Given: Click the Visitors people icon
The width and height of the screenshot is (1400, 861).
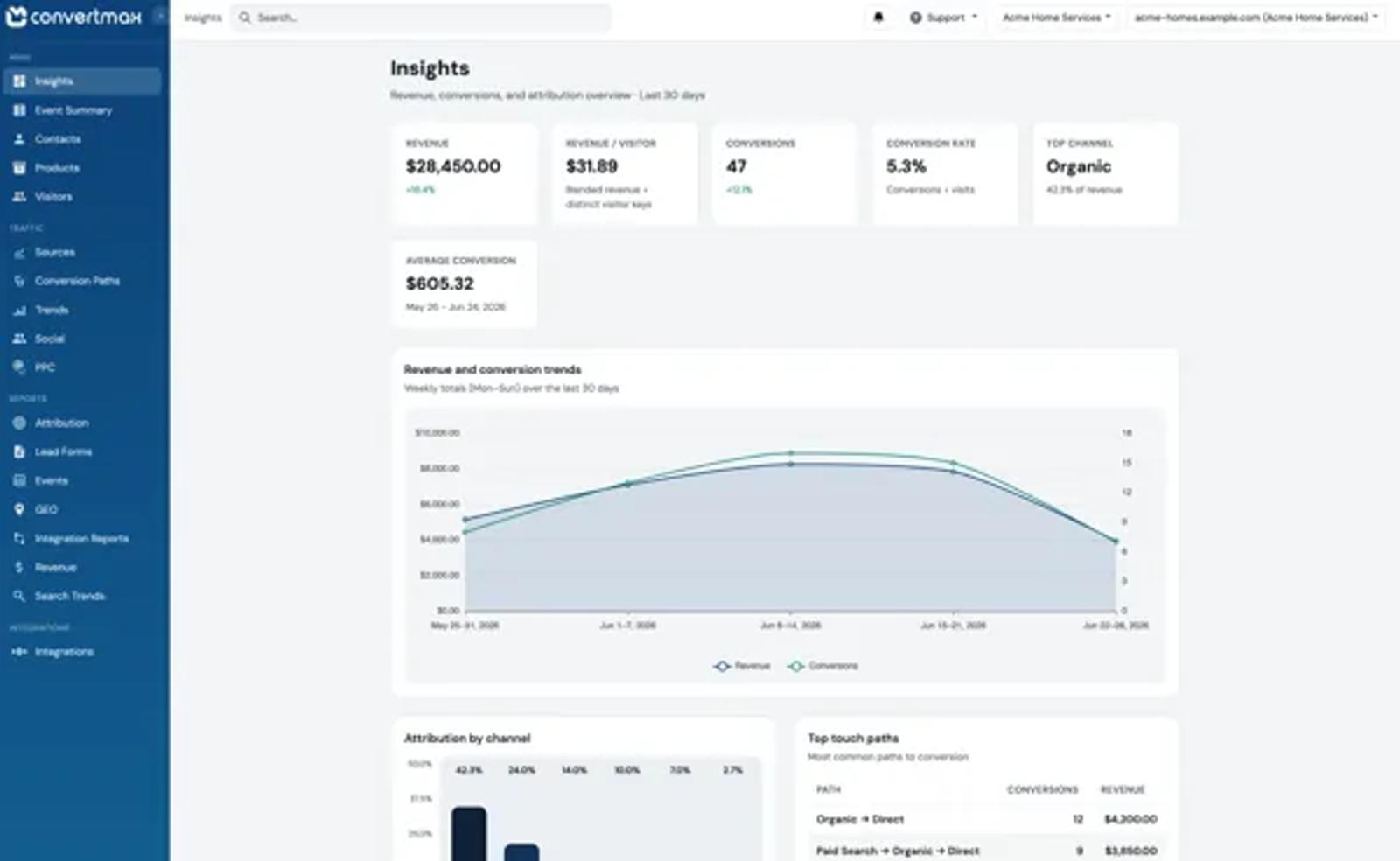Looking at the screenshot, I should click(19, 197).
